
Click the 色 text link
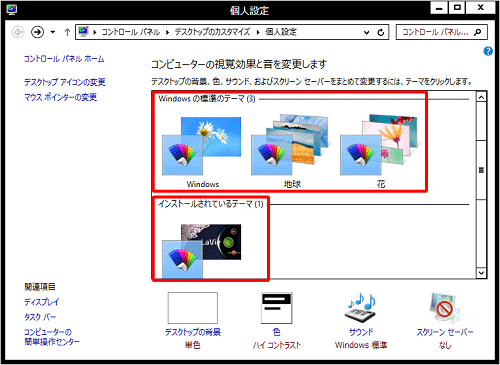click(x=277, y=332)
